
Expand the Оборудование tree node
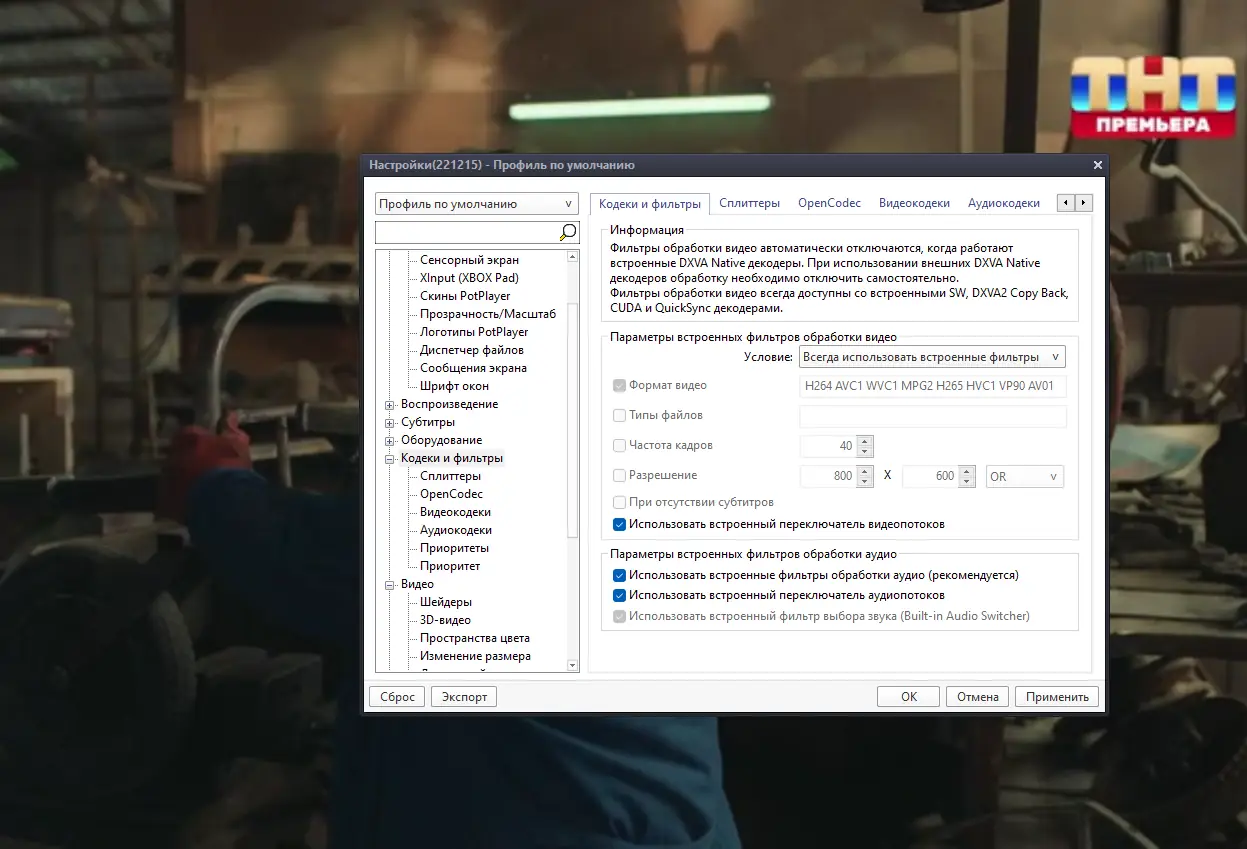(x=390, y=441)
